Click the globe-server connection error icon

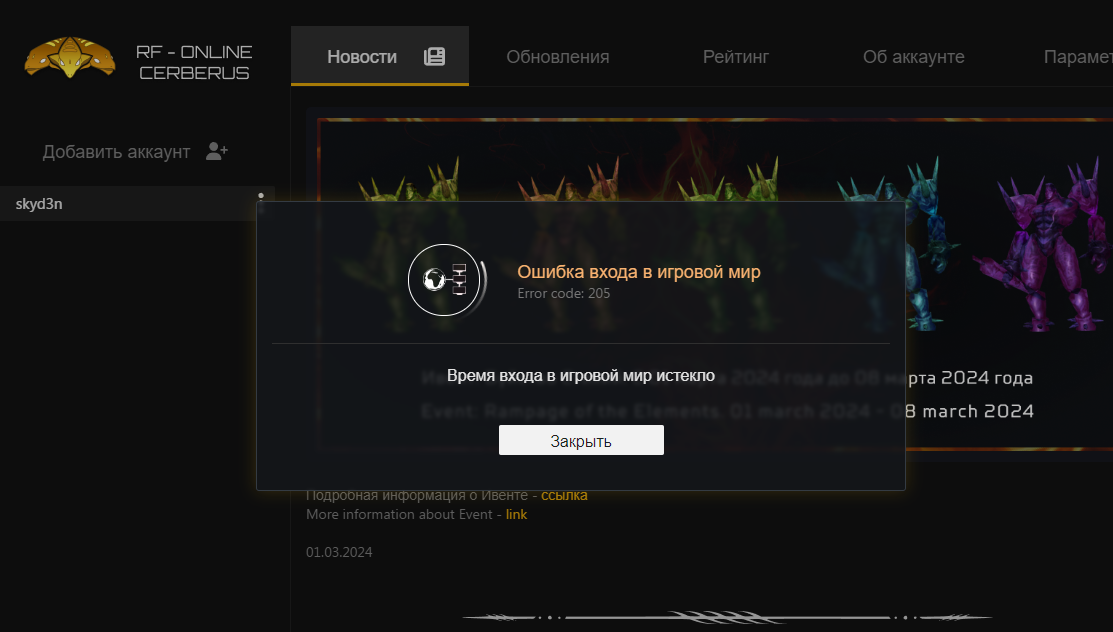[x=445, y=280]
